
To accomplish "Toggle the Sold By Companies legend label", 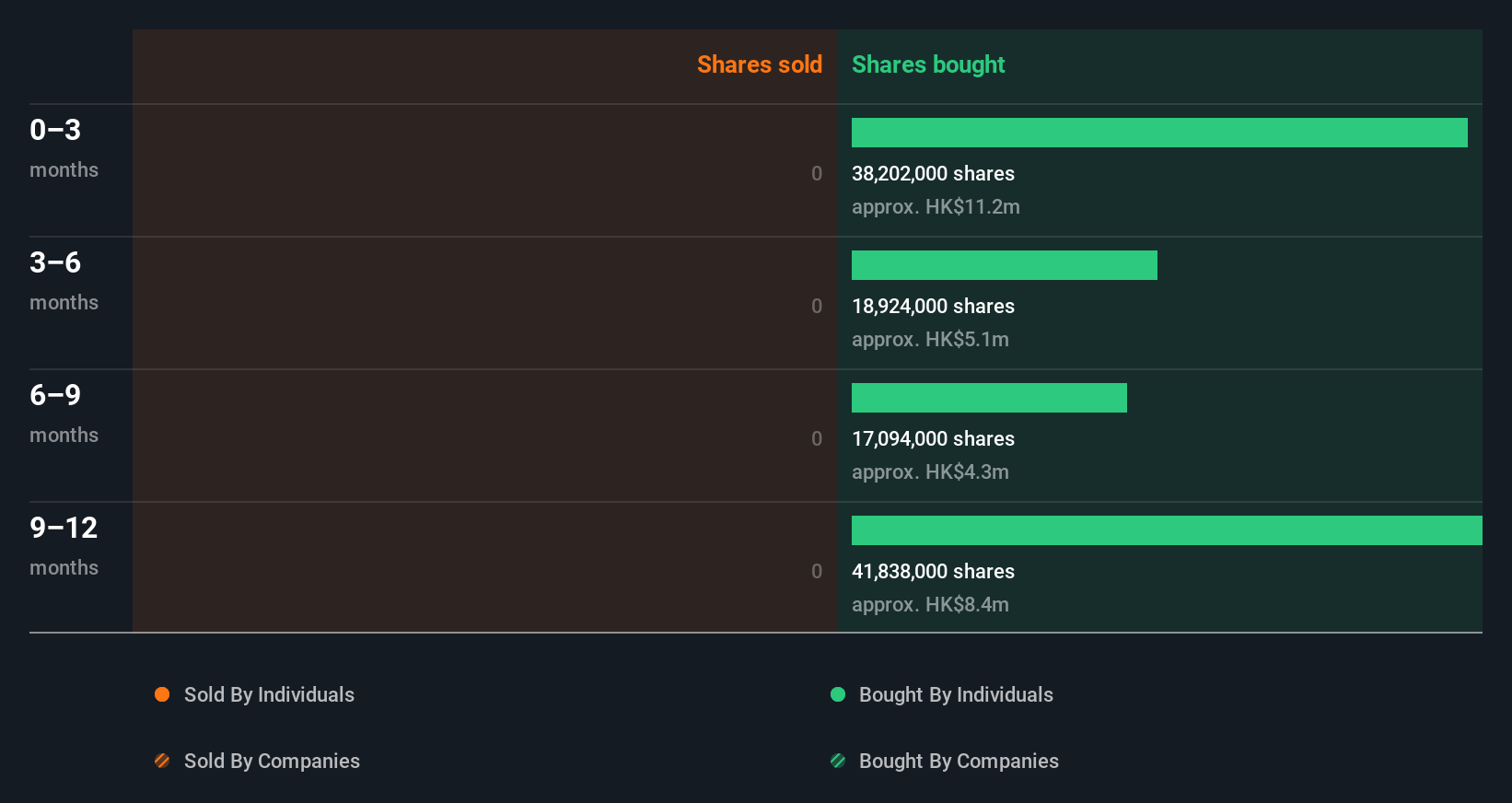I will click(272, 762).
